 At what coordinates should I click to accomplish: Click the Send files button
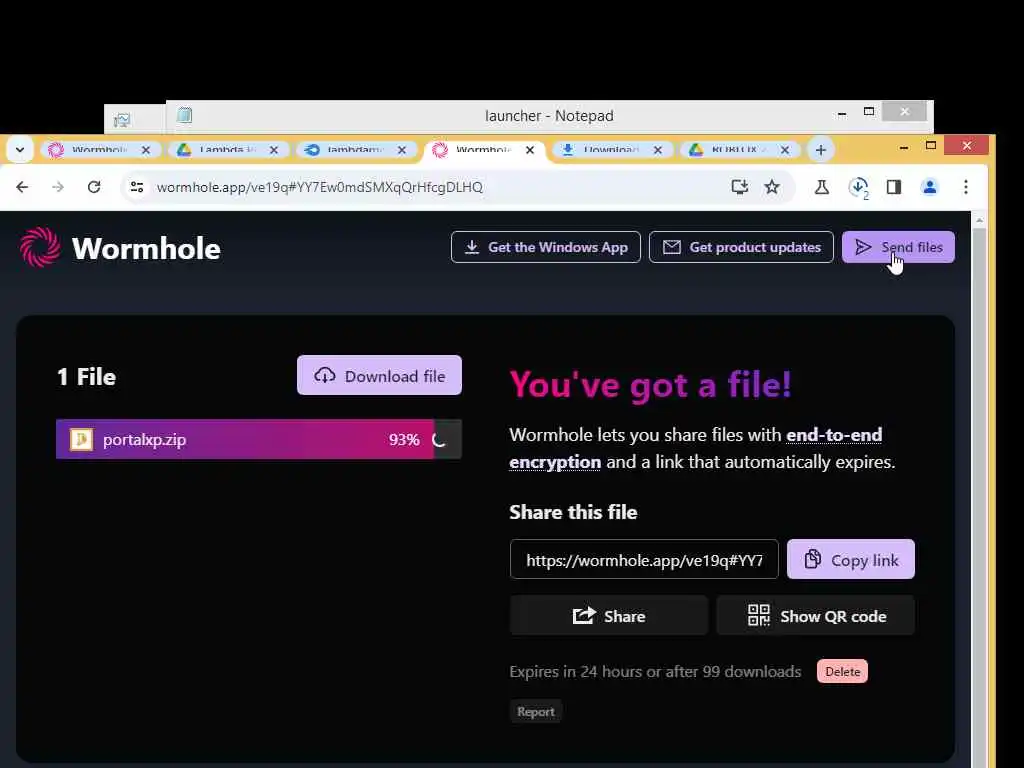[x=898, y=247]
